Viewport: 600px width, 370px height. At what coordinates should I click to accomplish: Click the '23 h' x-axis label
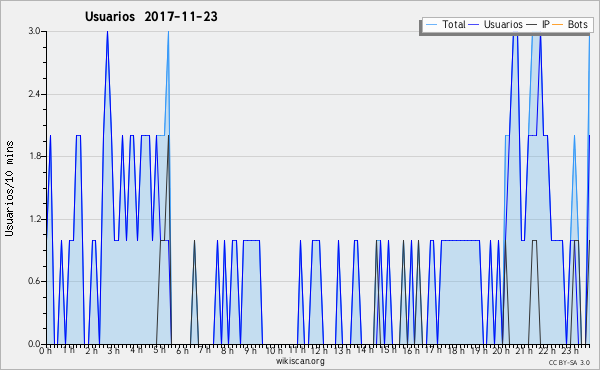pyautogui.click(x=570, y=350)
